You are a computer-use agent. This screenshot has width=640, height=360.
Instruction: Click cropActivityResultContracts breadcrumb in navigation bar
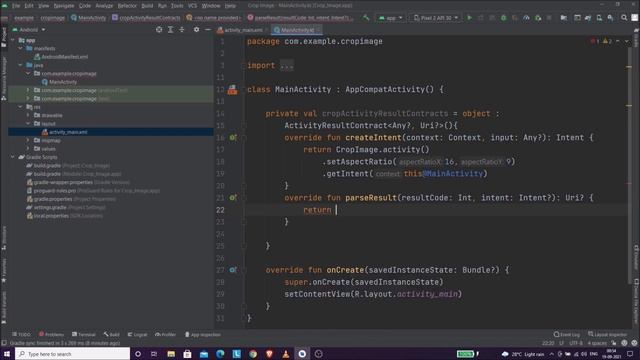click(x=146, y=18)
